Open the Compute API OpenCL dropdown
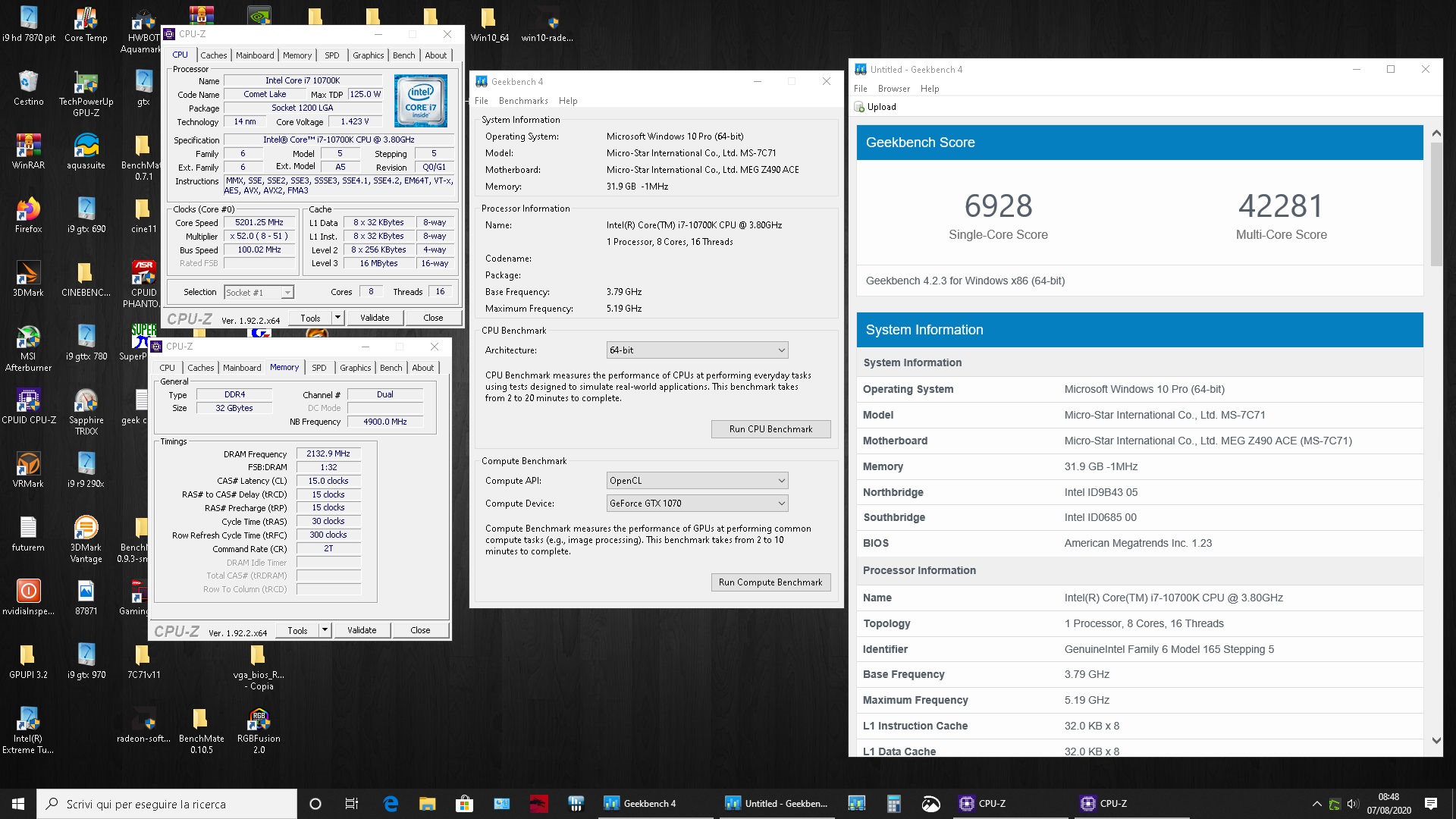The width and height of the screenshot is (1456, 819). (x=698, y=481)
